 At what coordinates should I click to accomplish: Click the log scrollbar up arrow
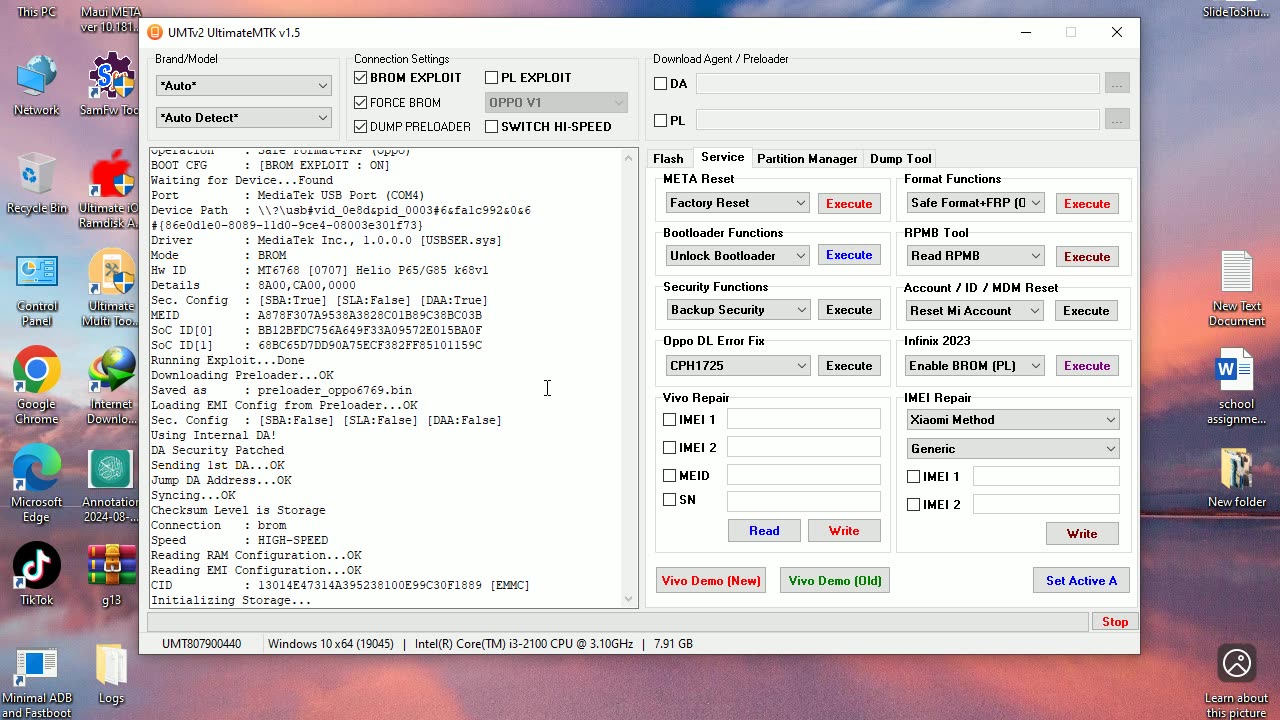(629, 158)
